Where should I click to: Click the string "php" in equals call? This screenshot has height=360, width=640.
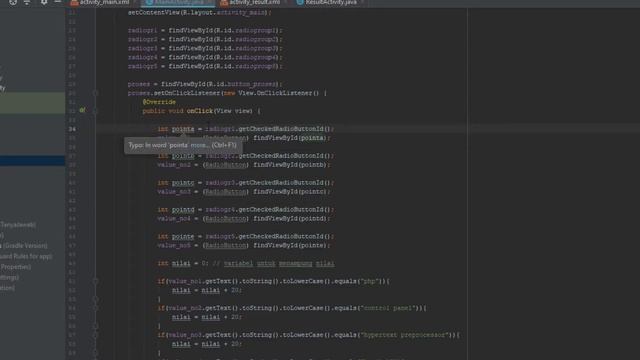[x=370, y=281]
